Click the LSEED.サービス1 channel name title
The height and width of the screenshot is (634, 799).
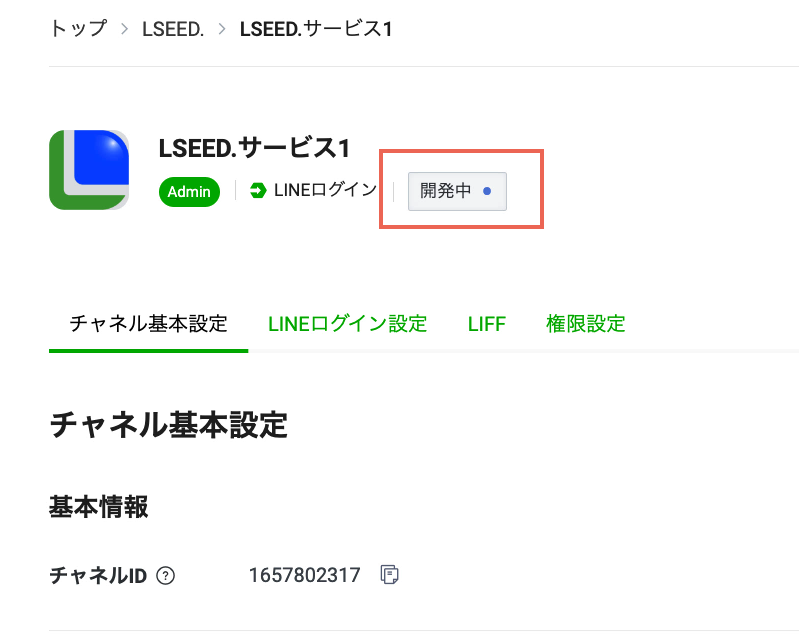click(254, 148)
